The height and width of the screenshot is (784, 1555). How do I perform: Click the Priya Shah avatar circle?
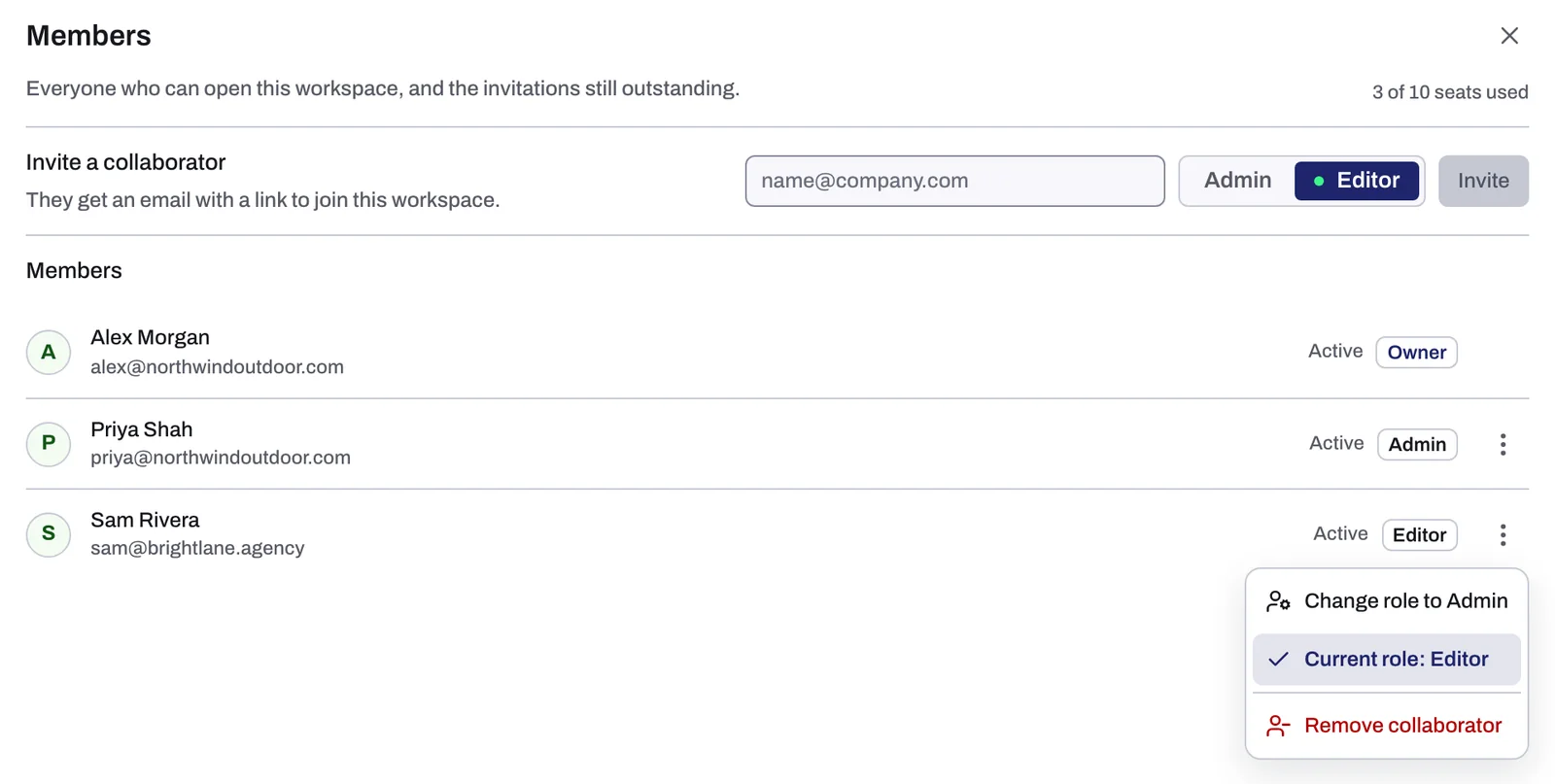pyautogui.click(x=49, y=443)
